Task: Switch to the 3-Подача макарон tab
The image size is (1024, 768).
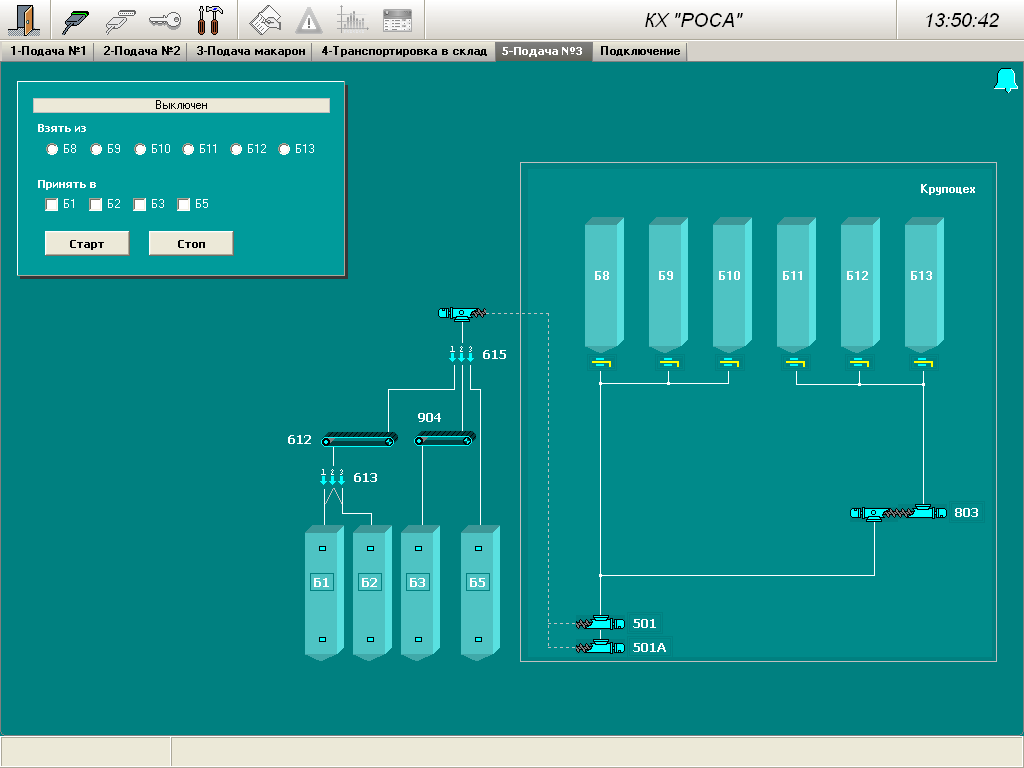Action: (250, 51)
